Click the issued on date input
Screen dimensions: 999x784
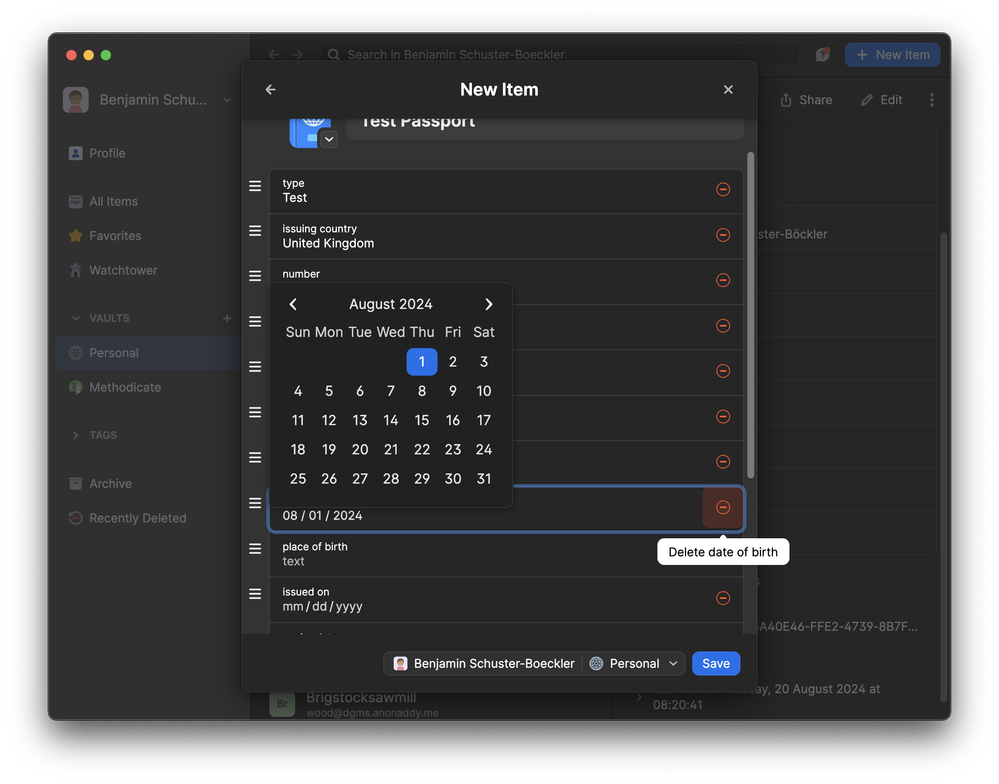(x=323, y=606)
